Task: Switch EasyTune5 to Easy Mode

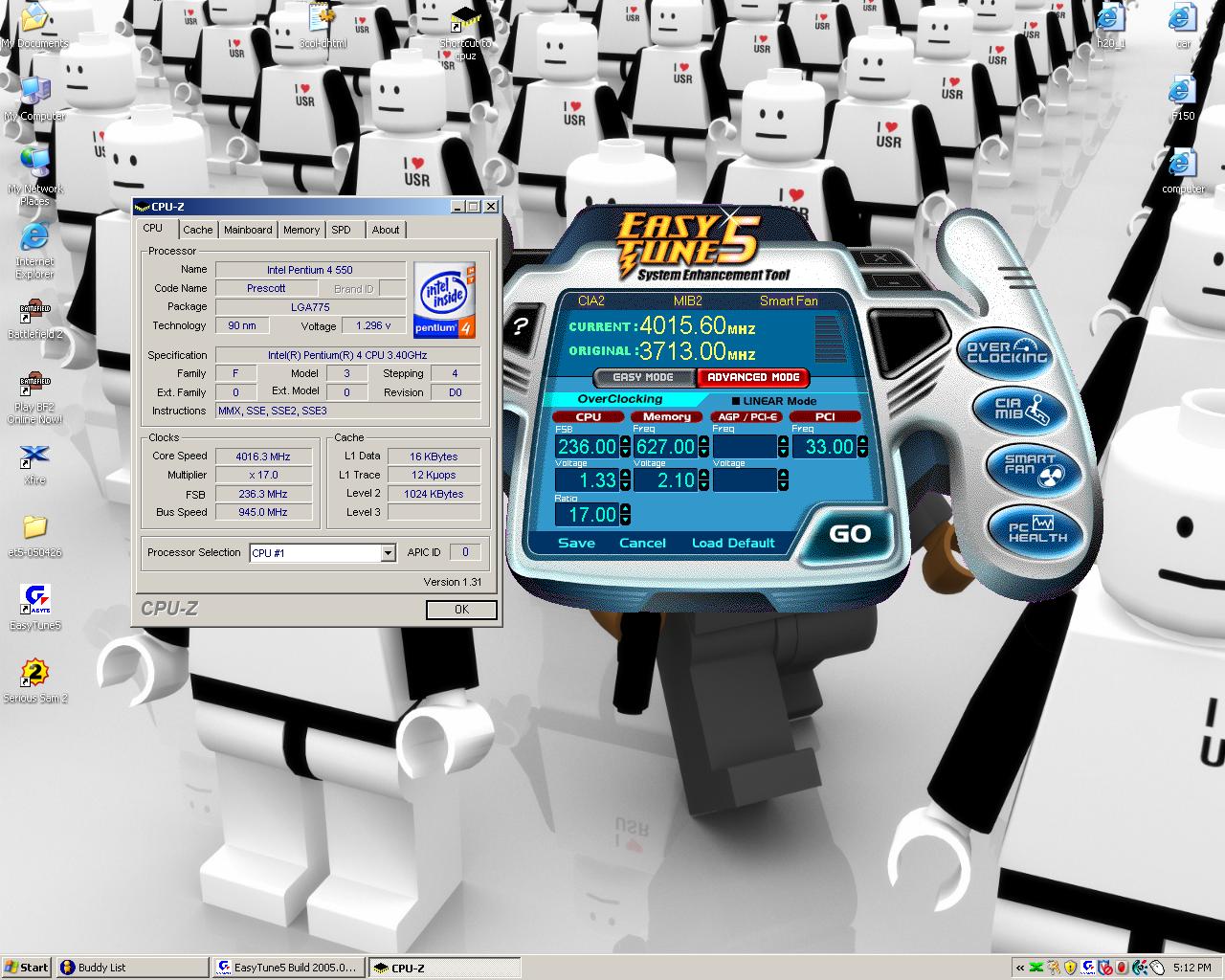Action: tap(643, 377)
